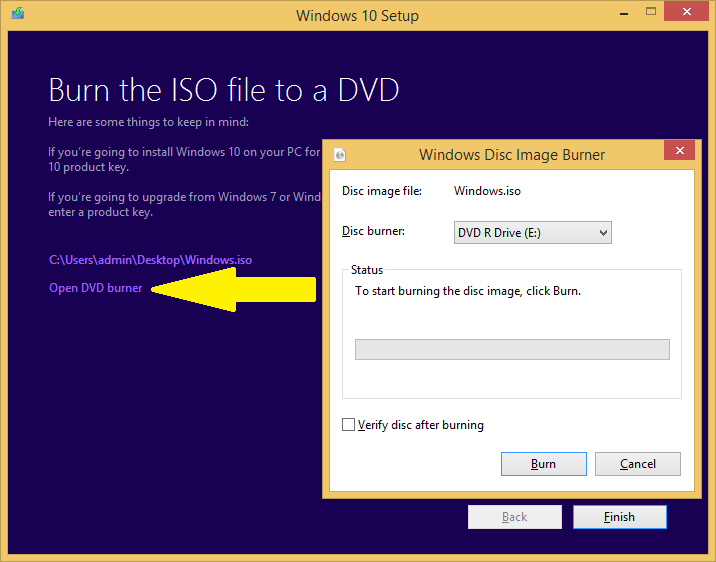The image size is (716, 562).
Task: Open the Windows.iso file path link
Action: (x=150, y=260)
